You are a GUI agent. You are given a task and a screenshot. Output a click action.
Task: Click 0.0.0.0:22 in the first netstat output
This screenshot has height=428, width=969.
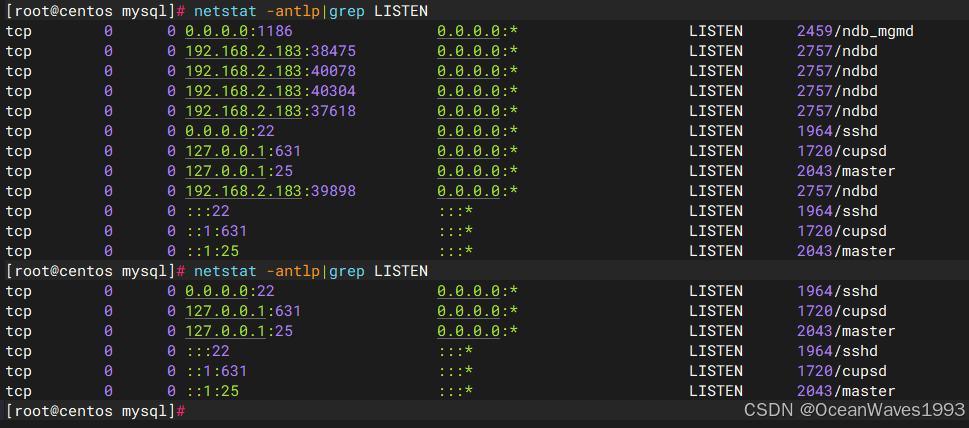(x=229, y=131)
